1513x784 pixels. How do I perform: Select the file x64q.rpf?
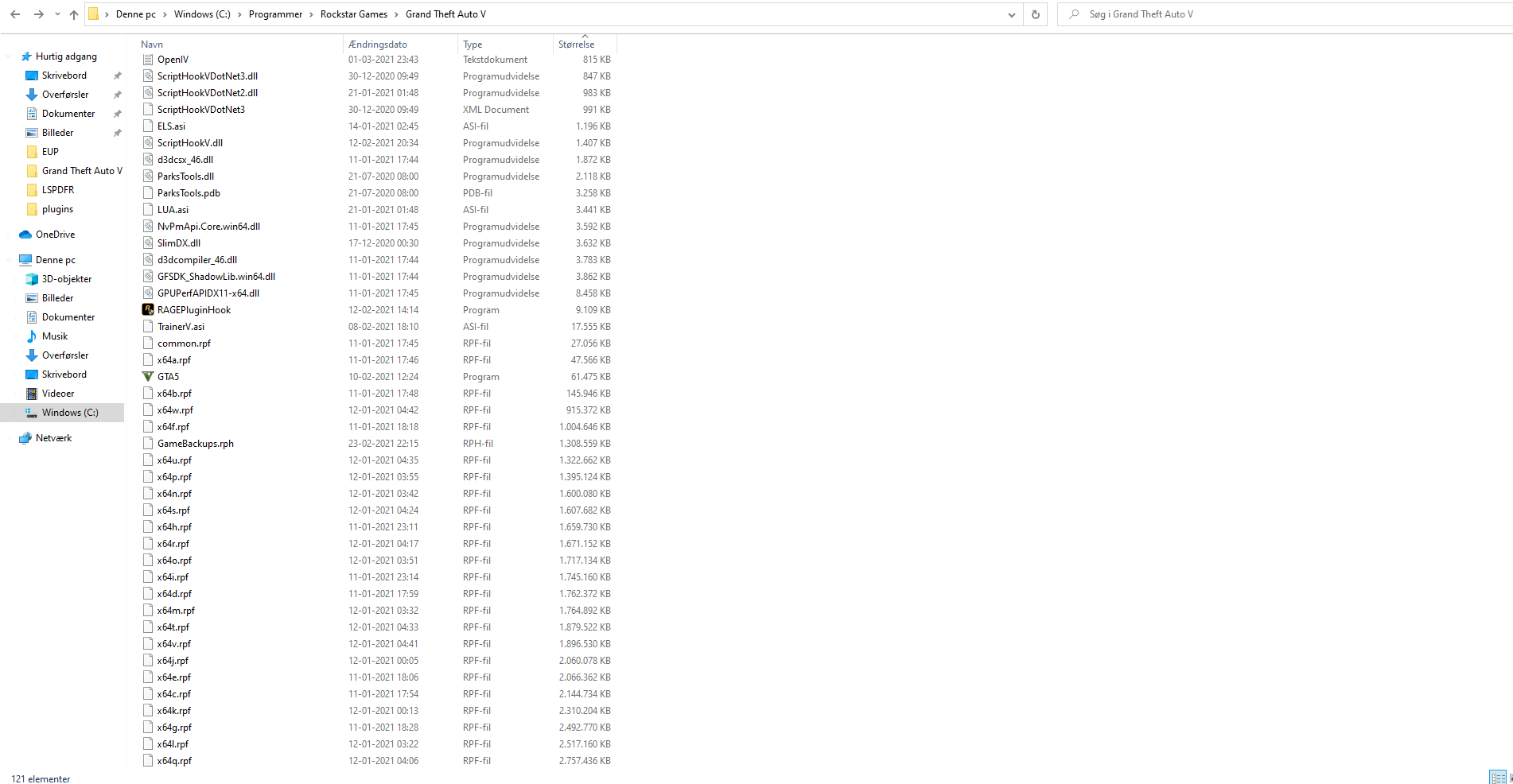click(174, 761)
